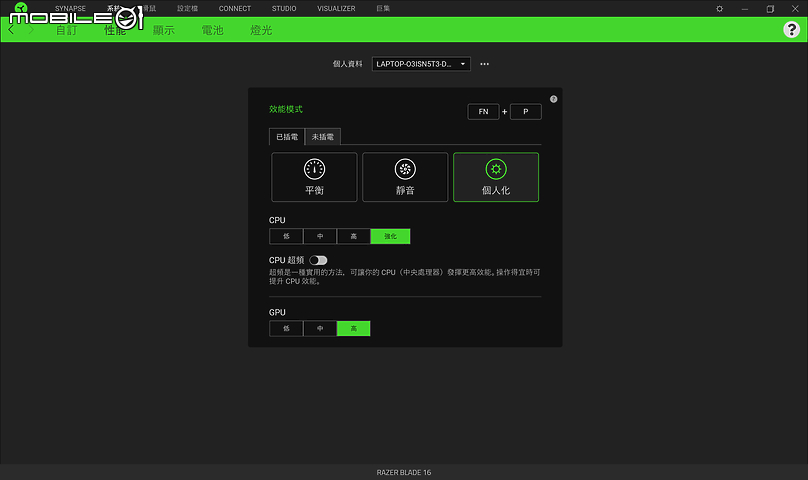Select the 靜音 silent mode card

pyautogui.click(x=405, y=177)
